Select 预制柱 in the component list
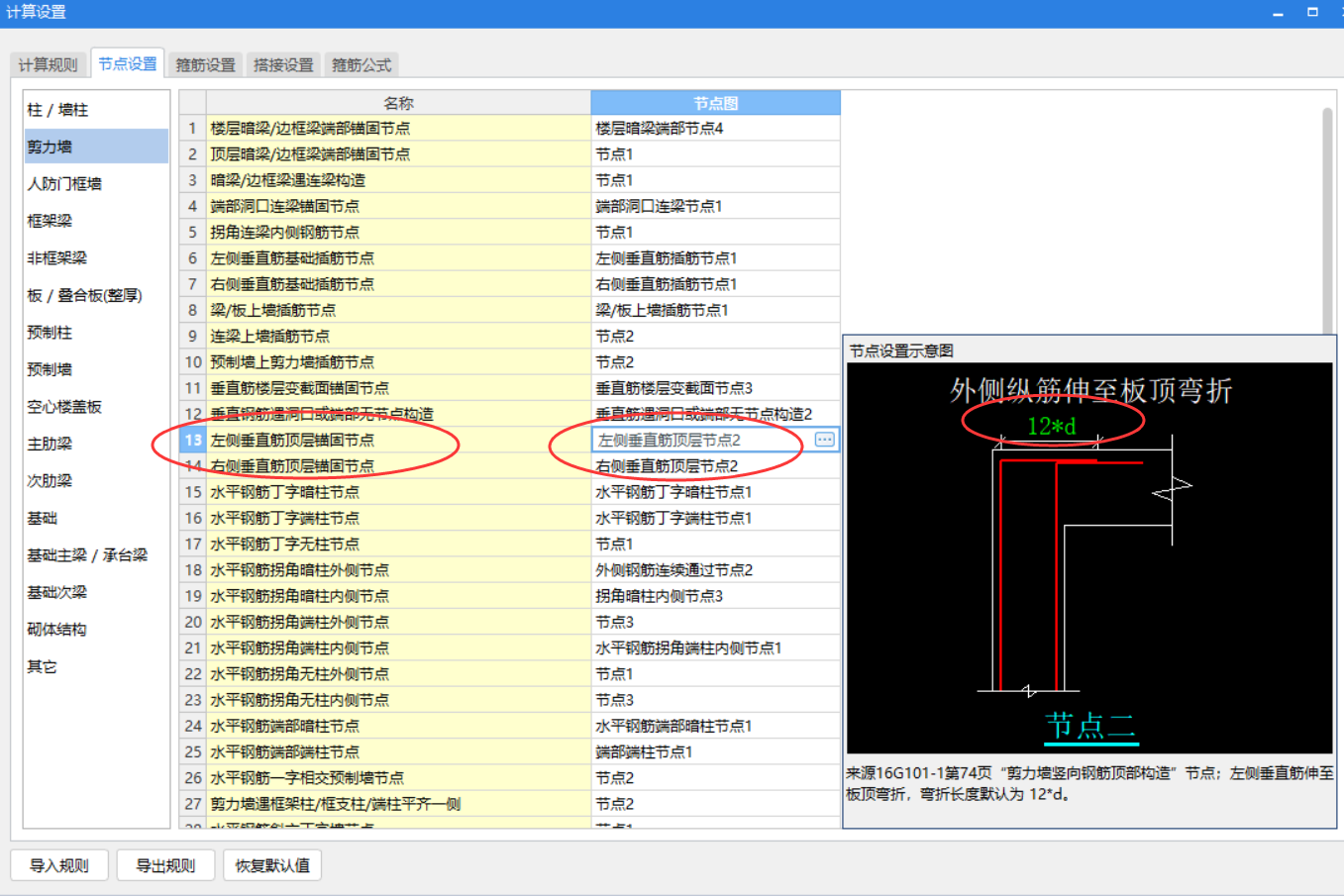Viewport: 1344px width, 896px height. 96,333
